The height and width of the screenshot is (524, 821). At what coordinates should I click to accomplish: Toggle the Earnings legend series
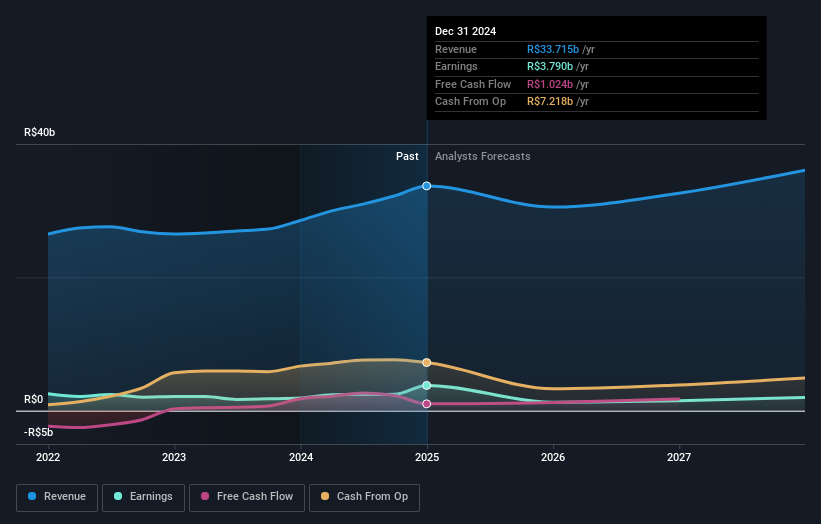(143, 497)
